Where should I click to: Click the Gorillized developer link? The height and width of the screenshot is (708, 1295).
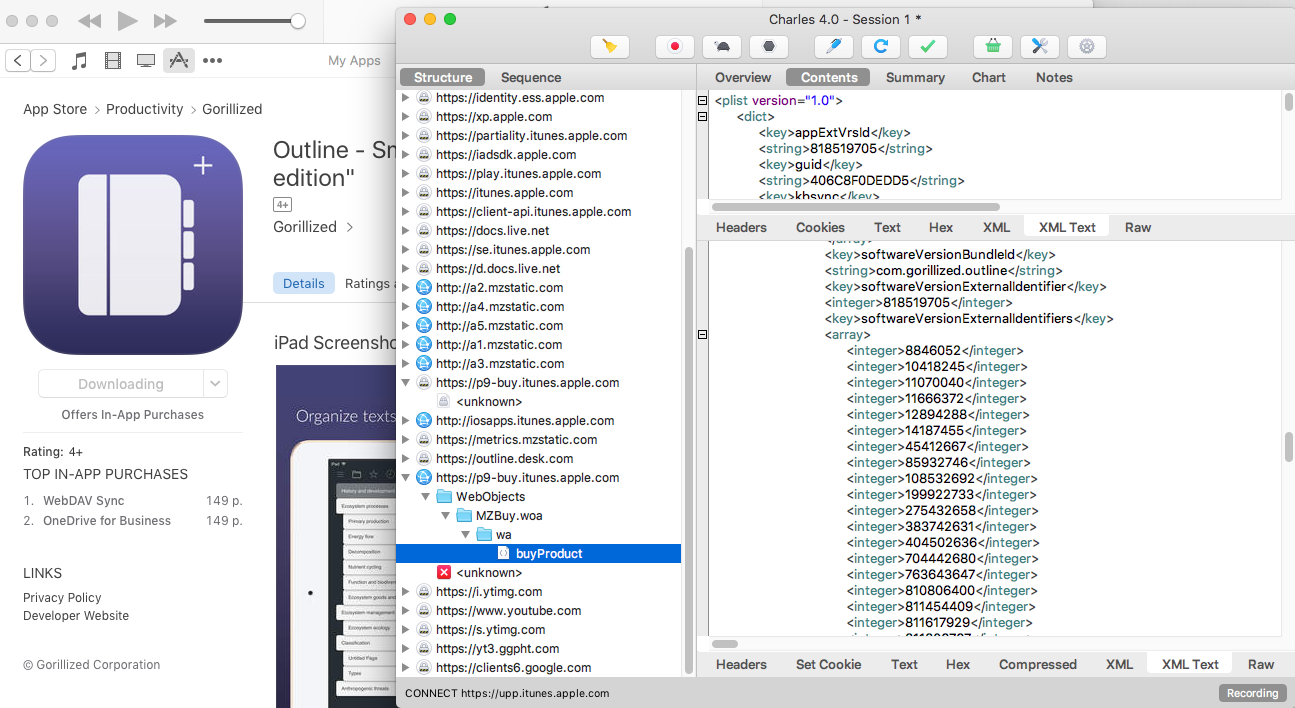tap(313, 227)
